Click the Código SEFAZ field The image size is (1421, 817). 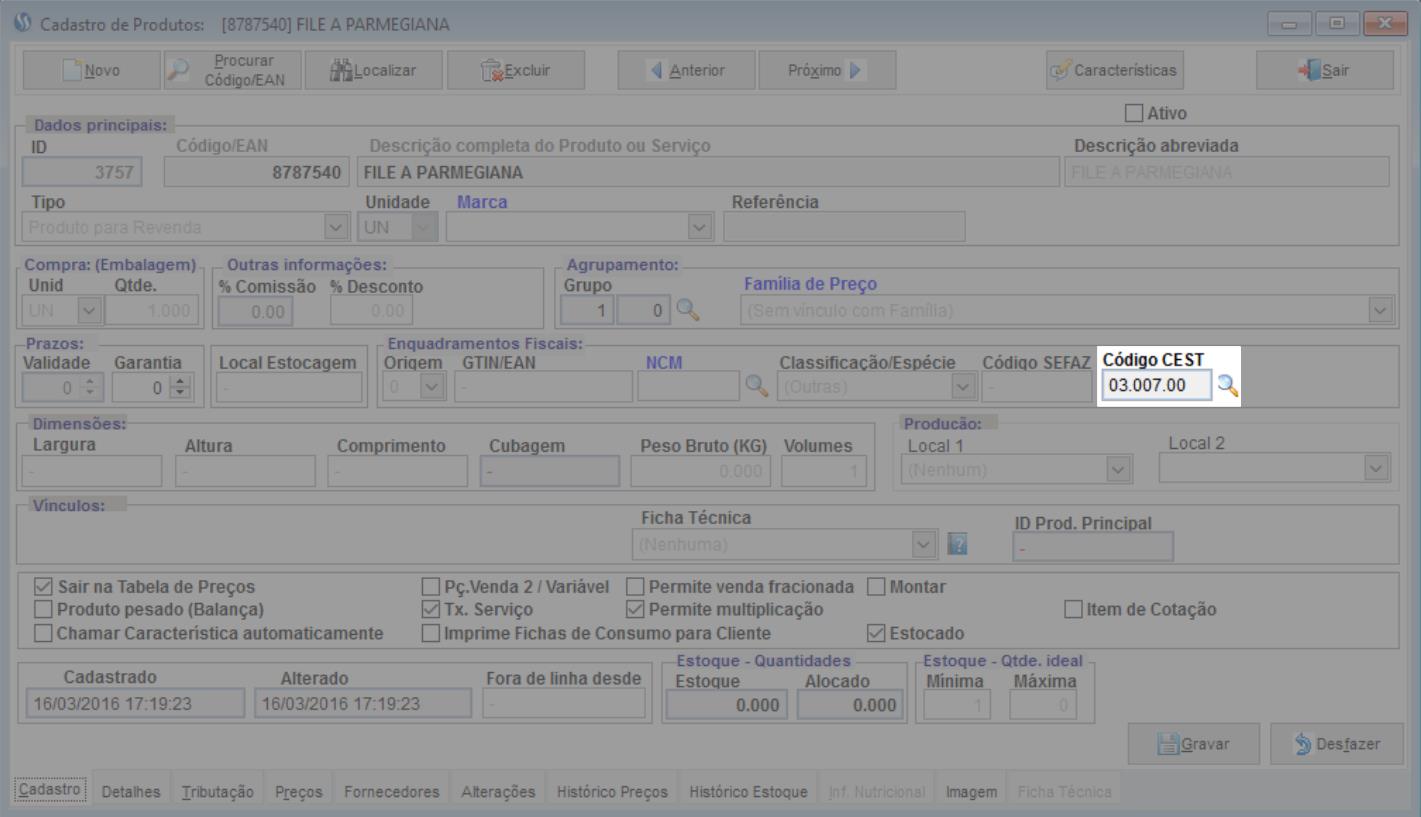coord(1038,386)
